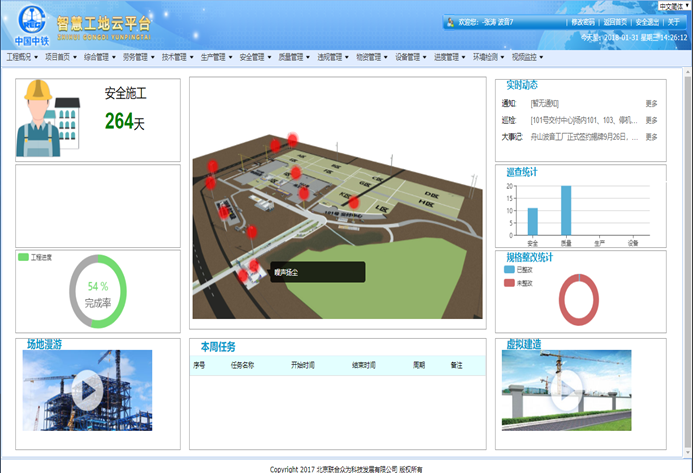Open the 视频监控 menu item
The height and width of the screenshot is (473, 693).
(529, 58)
